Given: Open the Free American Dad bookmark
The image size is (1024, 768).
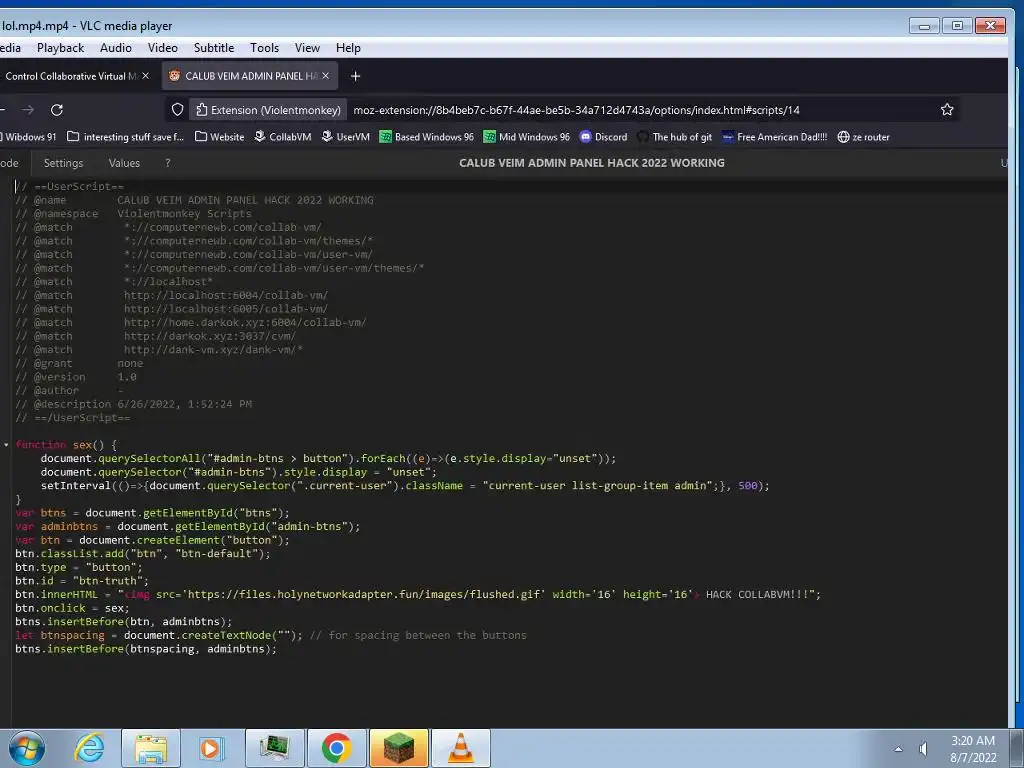Looking at the screenshot, I should pyautogui.click(x=775, y=137).
